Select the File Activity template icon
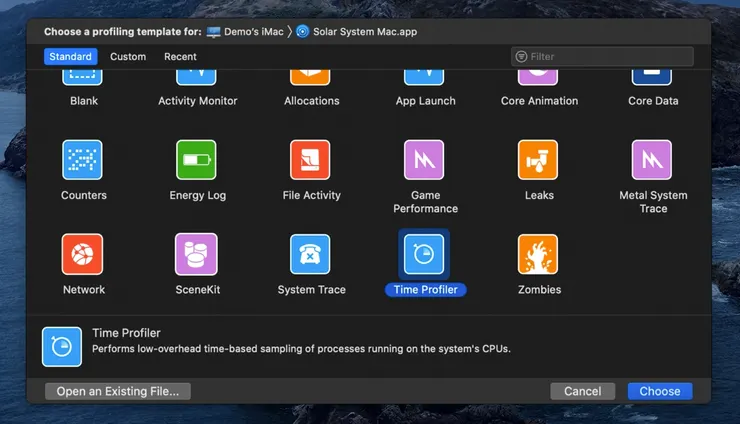Viewport: 740px width, 424px height. (310, 160)
